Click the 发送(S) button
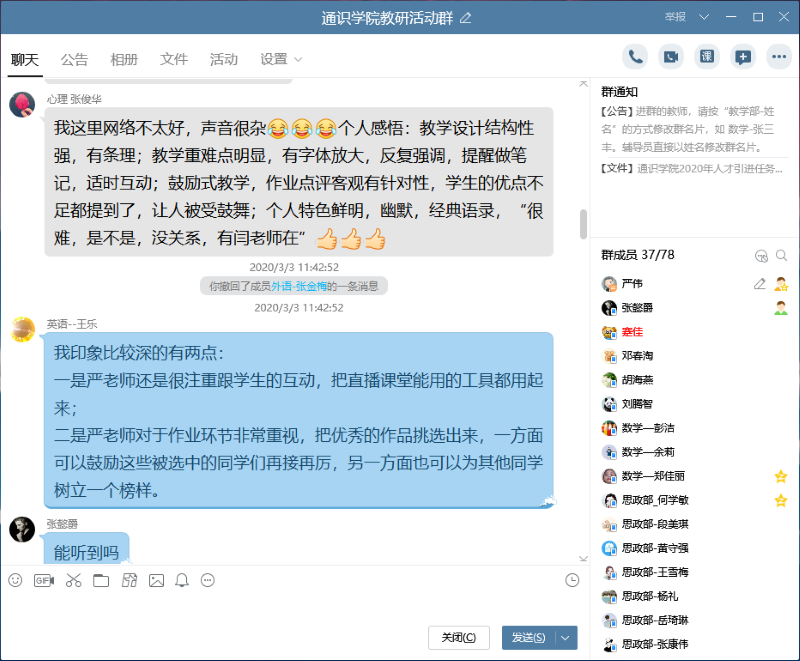This screenshot has width=800, height=661. [x=528, y=637]
